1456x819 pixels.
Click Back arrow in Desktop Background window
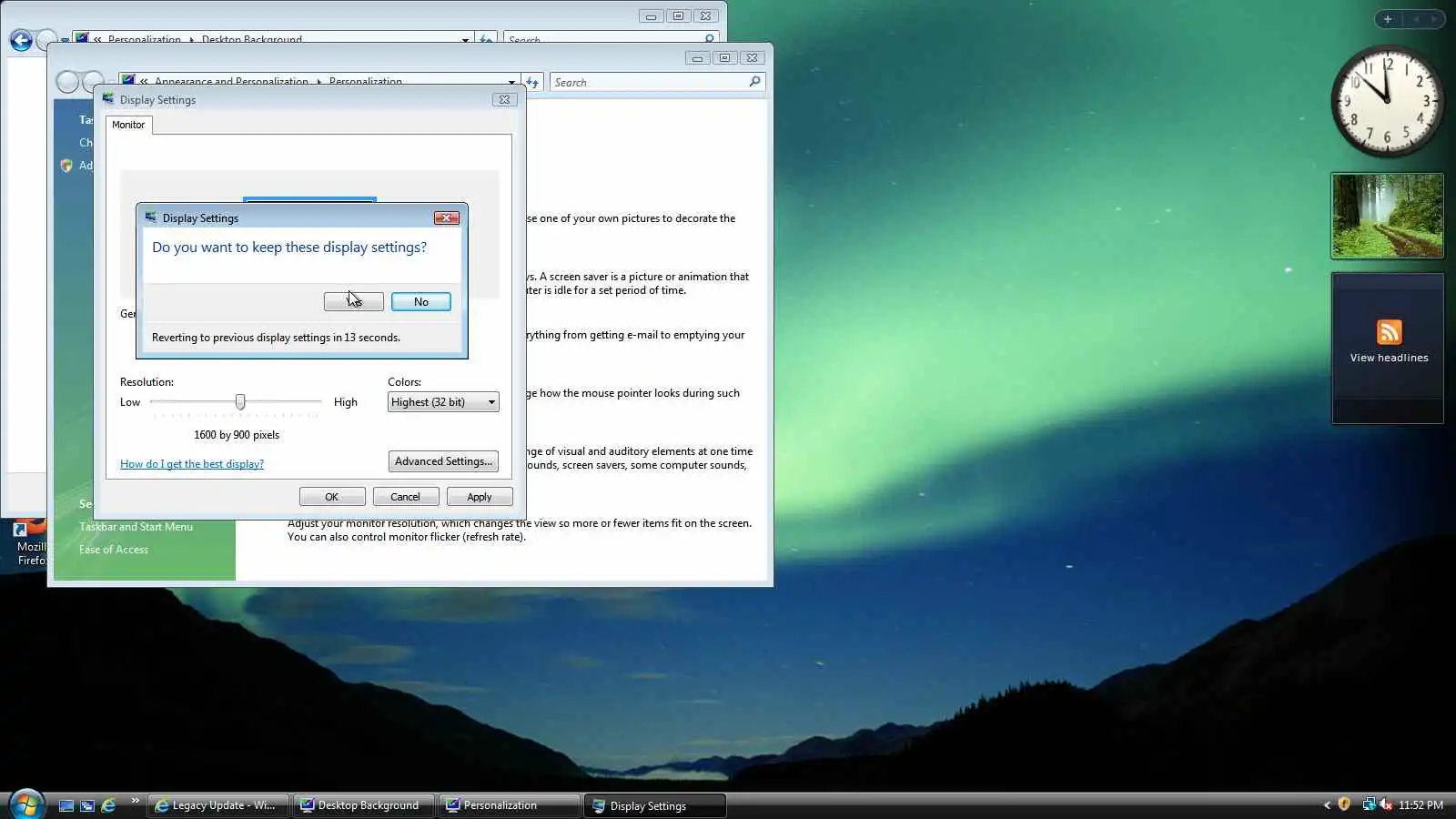(x=21, y=40)
